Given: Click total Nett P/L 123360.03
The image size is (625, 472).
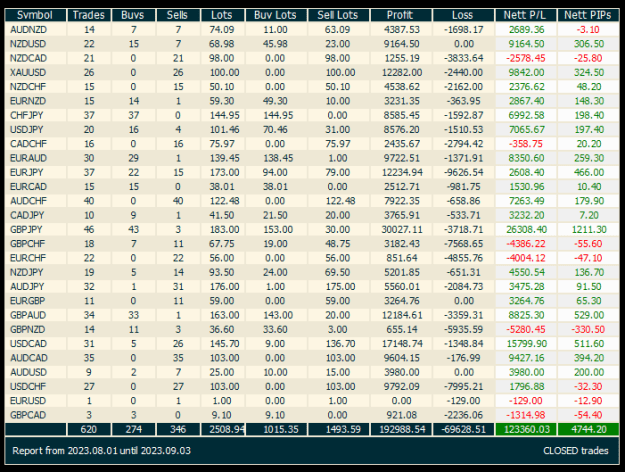Looking at the screenshot, I should coord(525,429).
